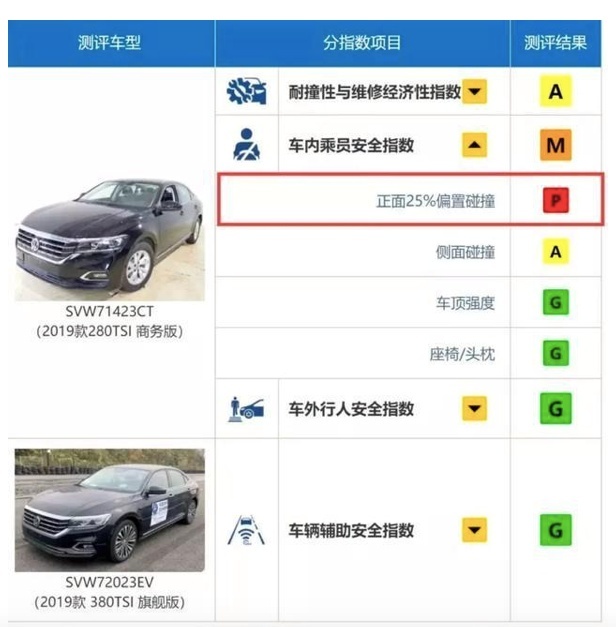Click the pedestrian safety icon
Viewport: 616px width, 627px height.
pyautogui.click(x=246, y=409)
